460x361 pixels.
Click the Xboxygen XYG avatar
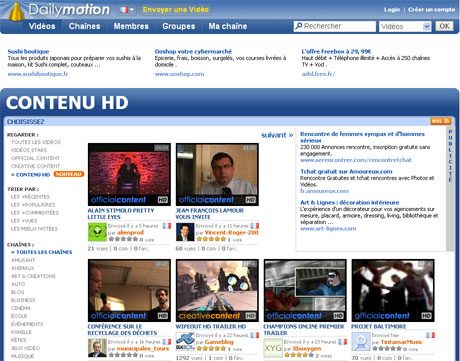(273, 348)
